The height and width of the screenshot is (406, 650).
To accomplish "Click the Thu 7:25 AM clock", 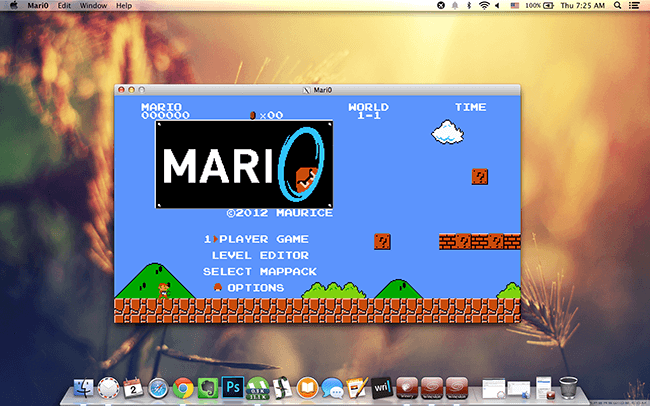I will [582, 5].
